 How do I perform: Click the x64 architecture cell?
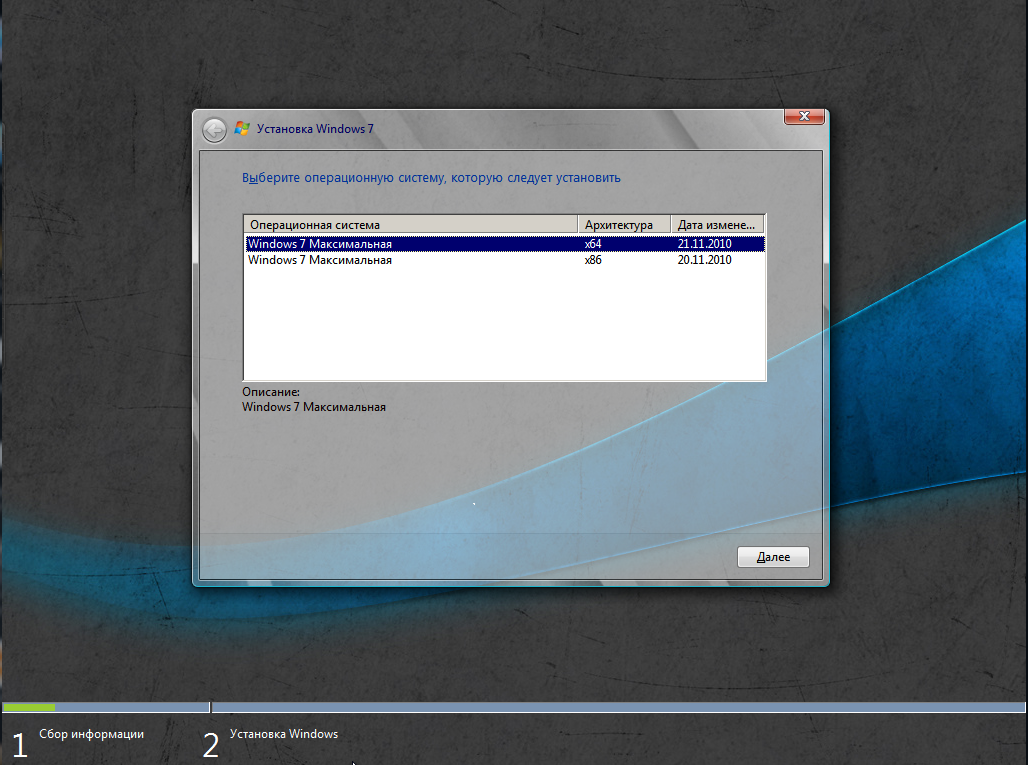(x=593, y=244)
